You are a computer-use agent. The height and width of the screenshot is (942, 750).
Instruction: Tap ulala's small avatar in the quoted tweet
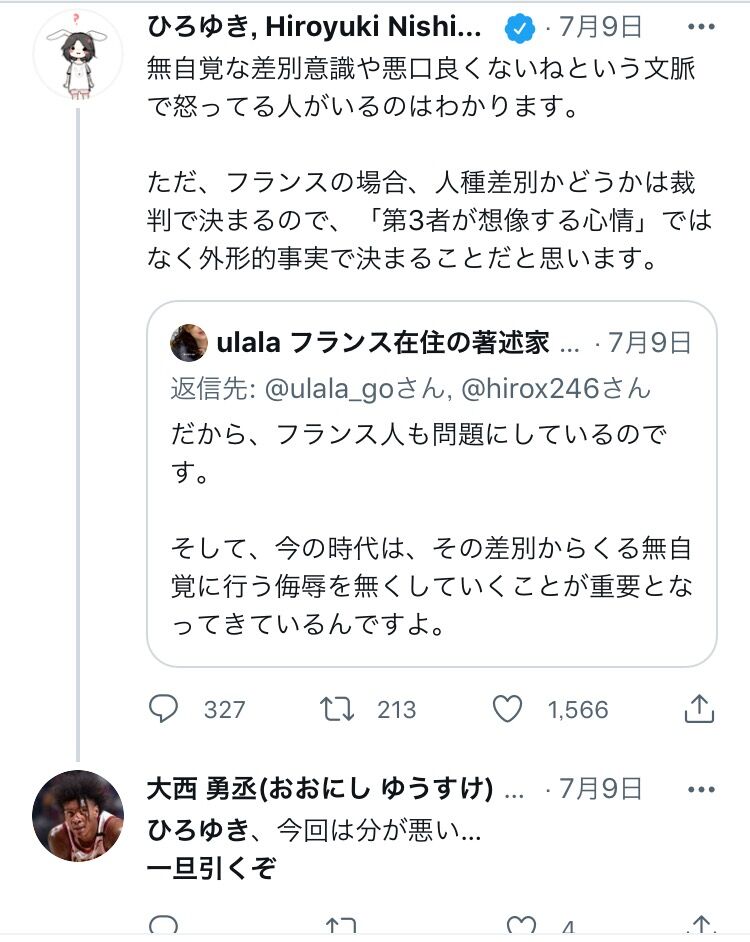coord(188,343)
